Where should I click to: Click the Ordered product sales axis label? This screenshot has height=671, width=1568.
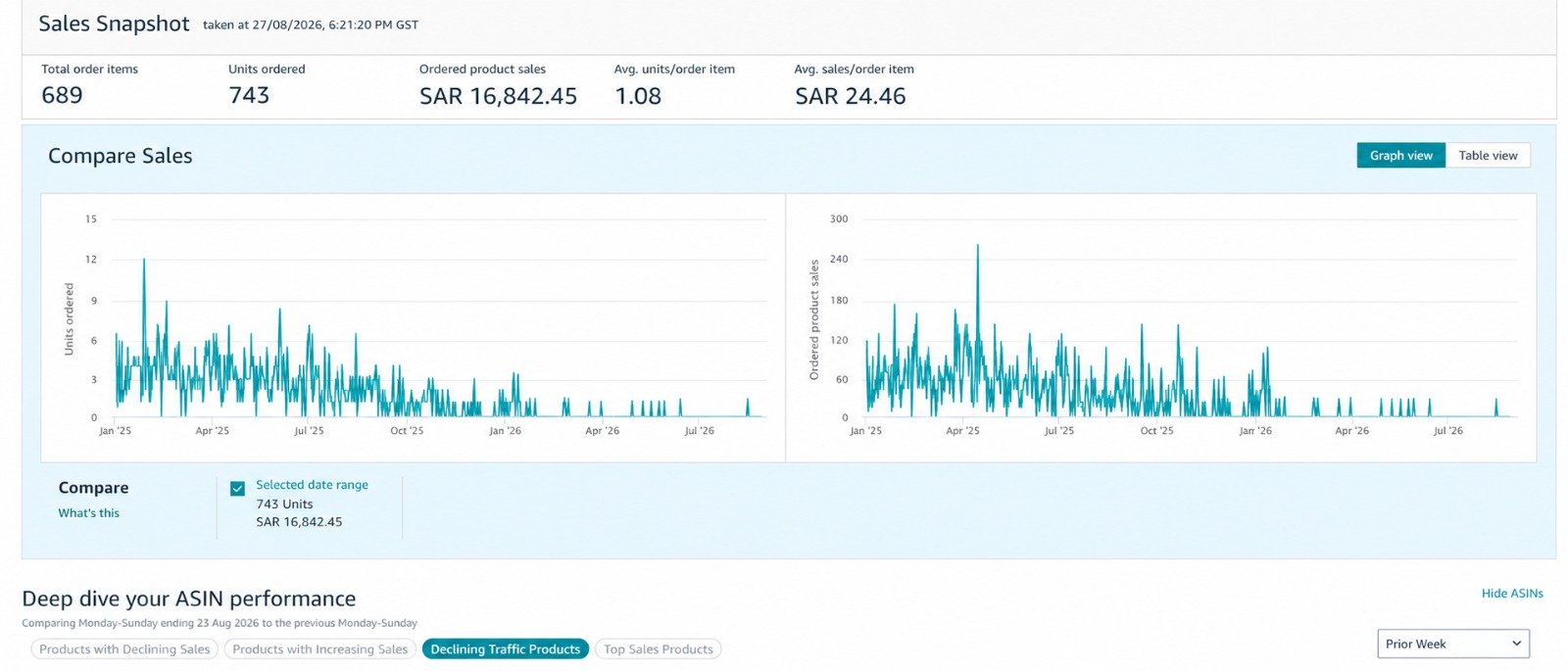(813, 320)
